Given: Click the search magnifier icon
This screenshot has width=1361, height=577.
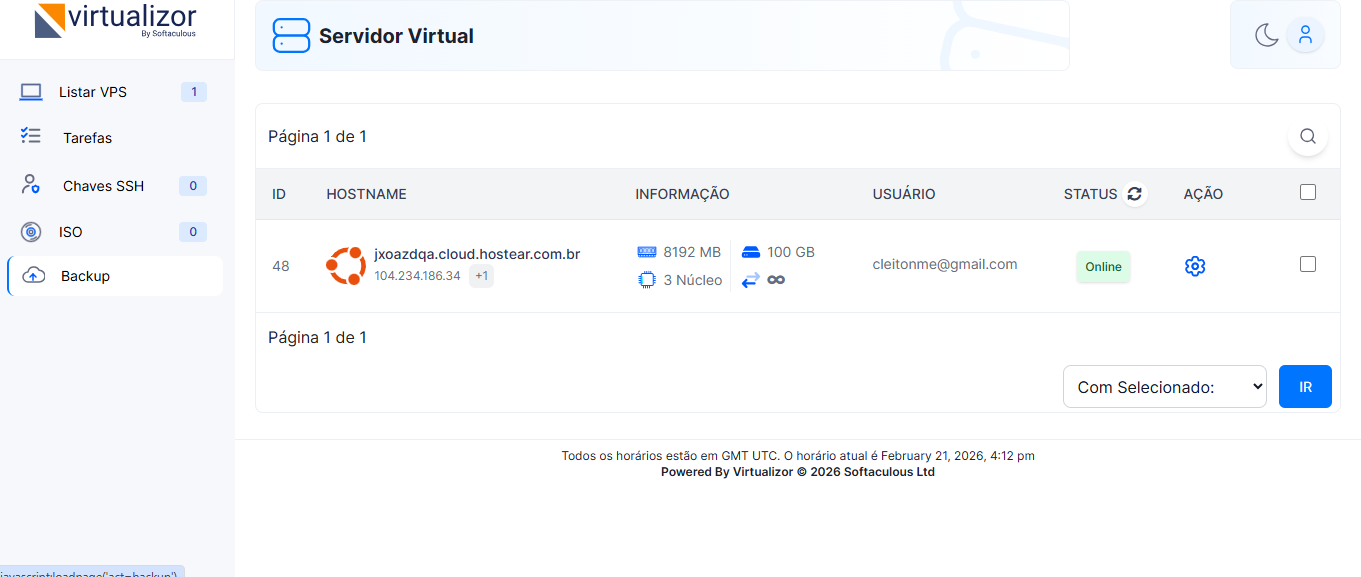Looking at the screenshot, I should point(1307,136).
